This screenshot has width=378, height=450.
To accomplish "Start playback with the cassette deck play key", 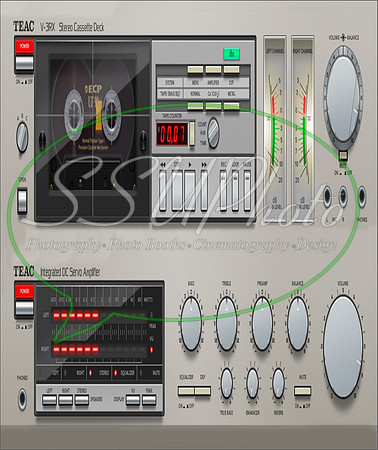I will [x=189, y=190].
